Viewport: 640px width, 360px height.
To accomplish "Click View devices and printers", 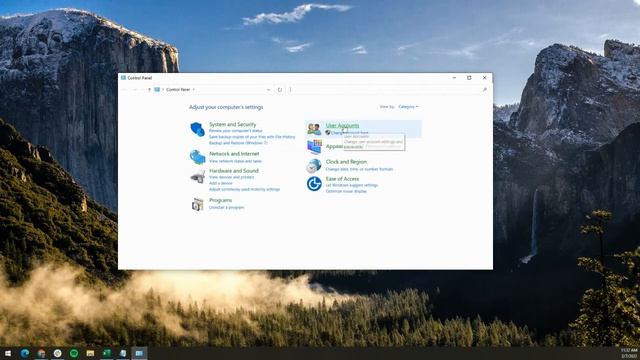I will pos(231,177).
